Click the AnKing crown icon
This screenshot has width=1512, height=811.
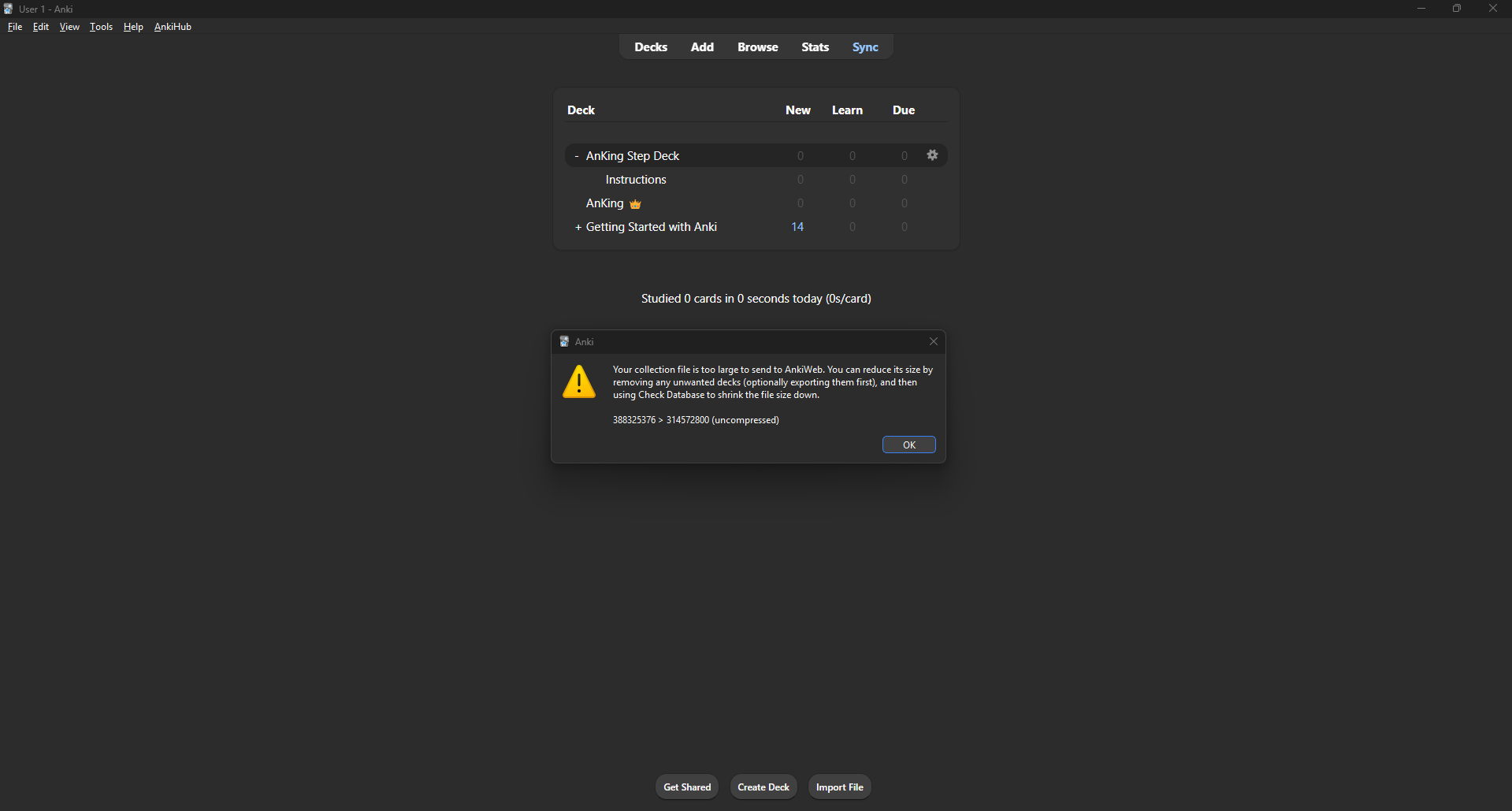(x=635, y=204)
